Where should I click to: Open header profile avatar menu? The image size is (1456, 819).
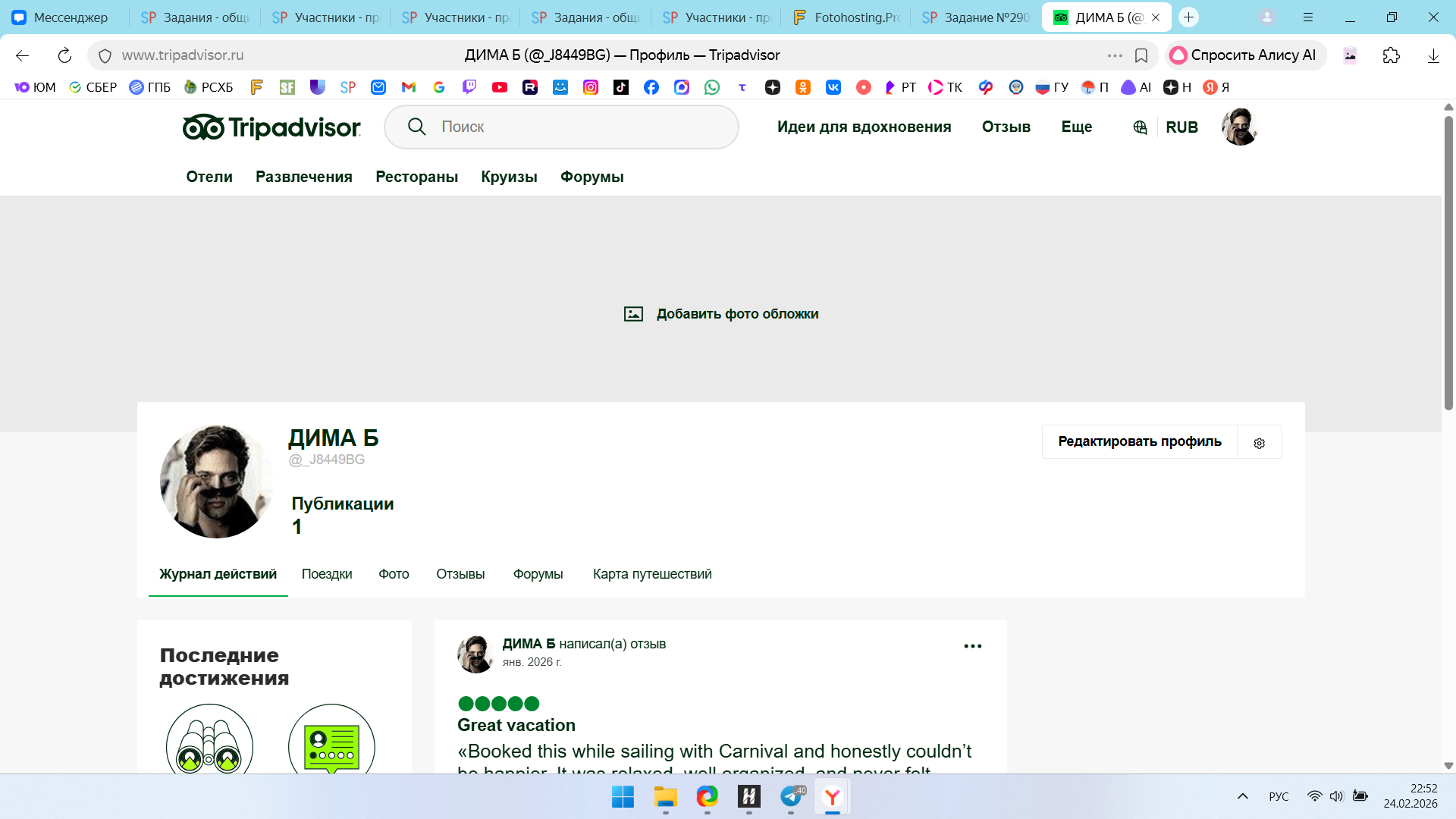pyautogui.click(x=1239, y=127)
